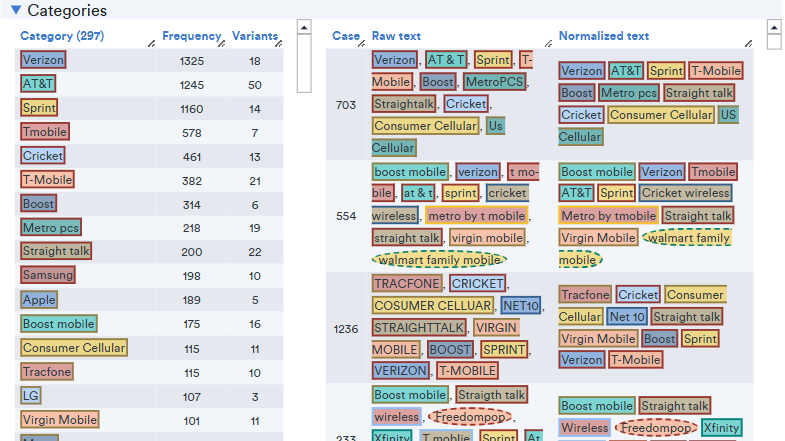Select the Consumer Cellular category
The height and width of the screenshot is (441, 785).
click(74, 348)
